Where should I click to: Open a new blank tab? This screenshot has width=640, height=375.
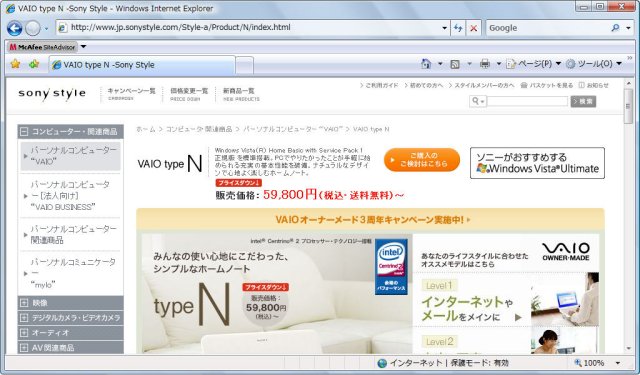coord(244,65)
